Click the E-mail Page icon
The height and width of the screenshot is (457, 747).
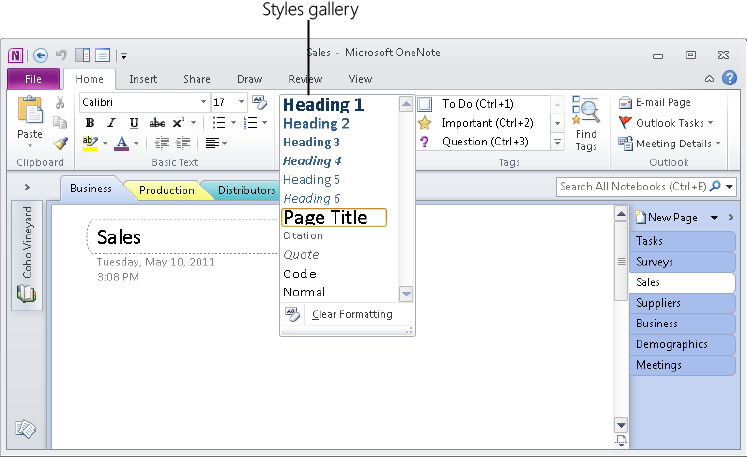(625, 102)
